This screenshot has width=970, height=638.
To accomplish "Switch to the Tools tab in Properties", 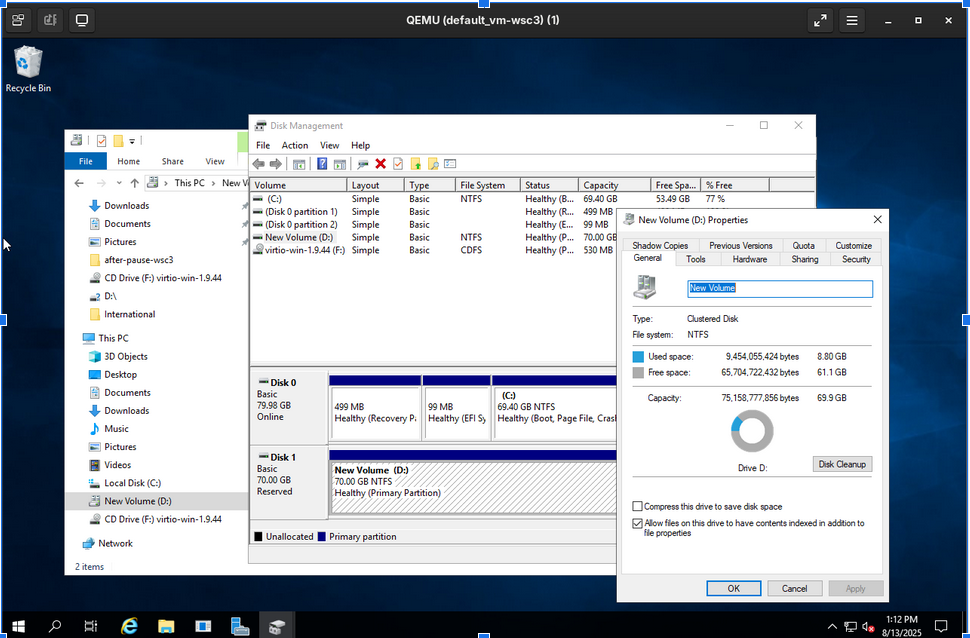I will [x=695, y=259].
